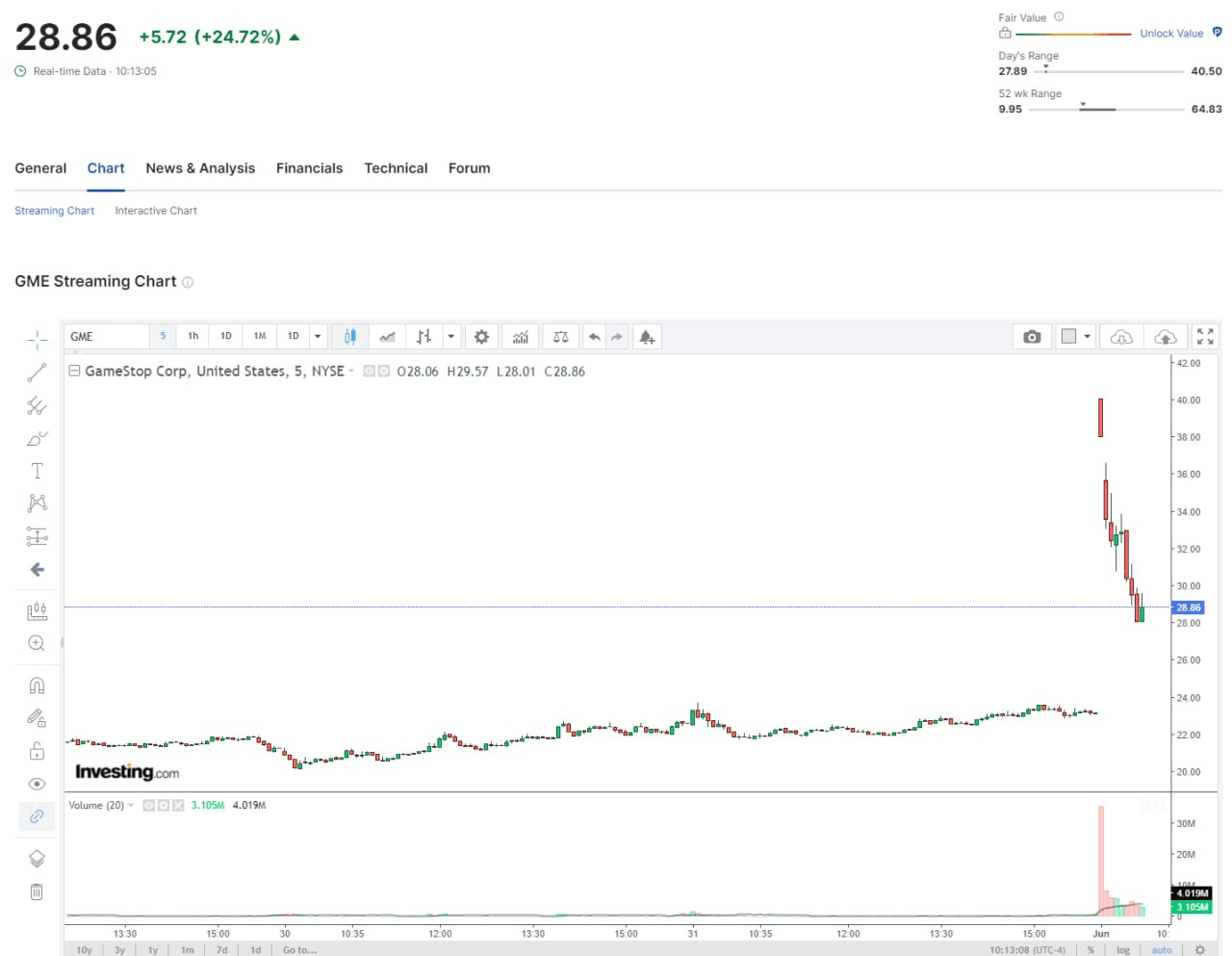Expand the interval dropdown arrow

(x=318, y=337)
